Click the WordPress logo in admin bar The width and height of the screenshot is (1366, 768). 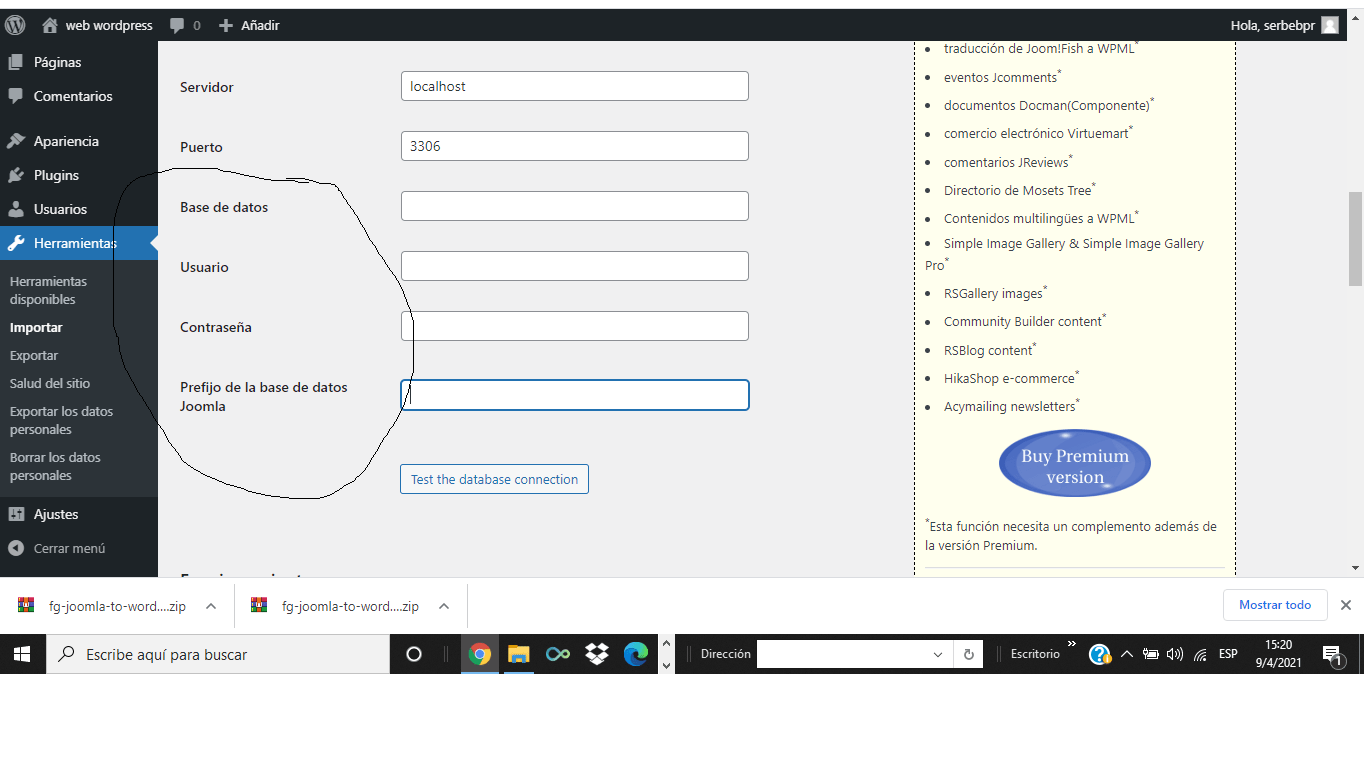(x=15, y=25)
